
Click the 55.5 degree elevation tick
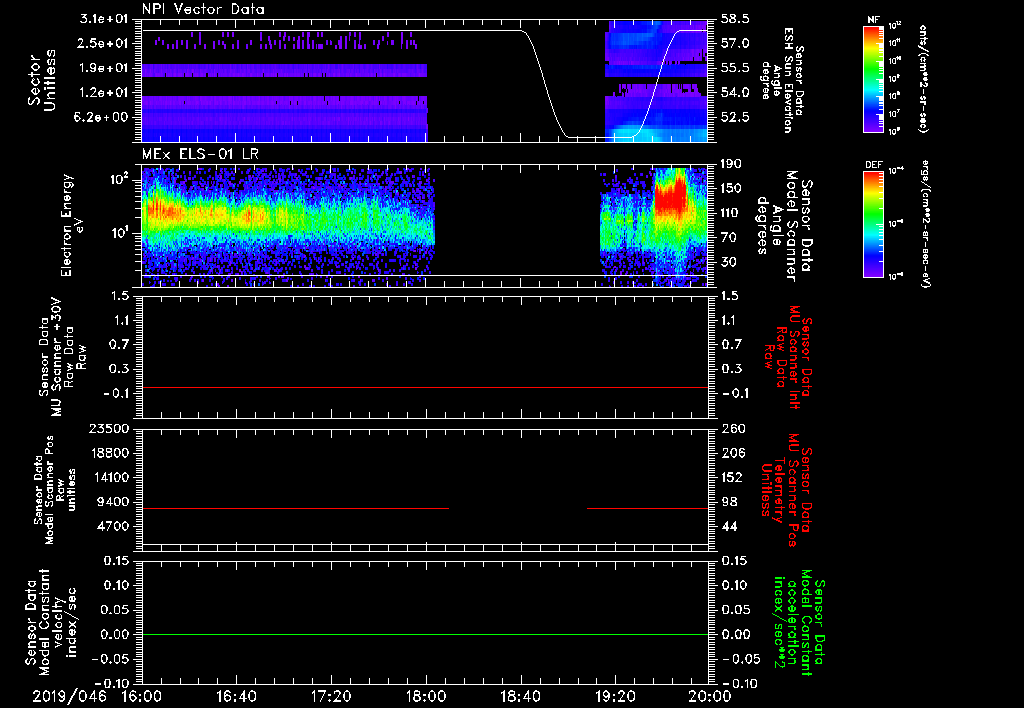735,68
